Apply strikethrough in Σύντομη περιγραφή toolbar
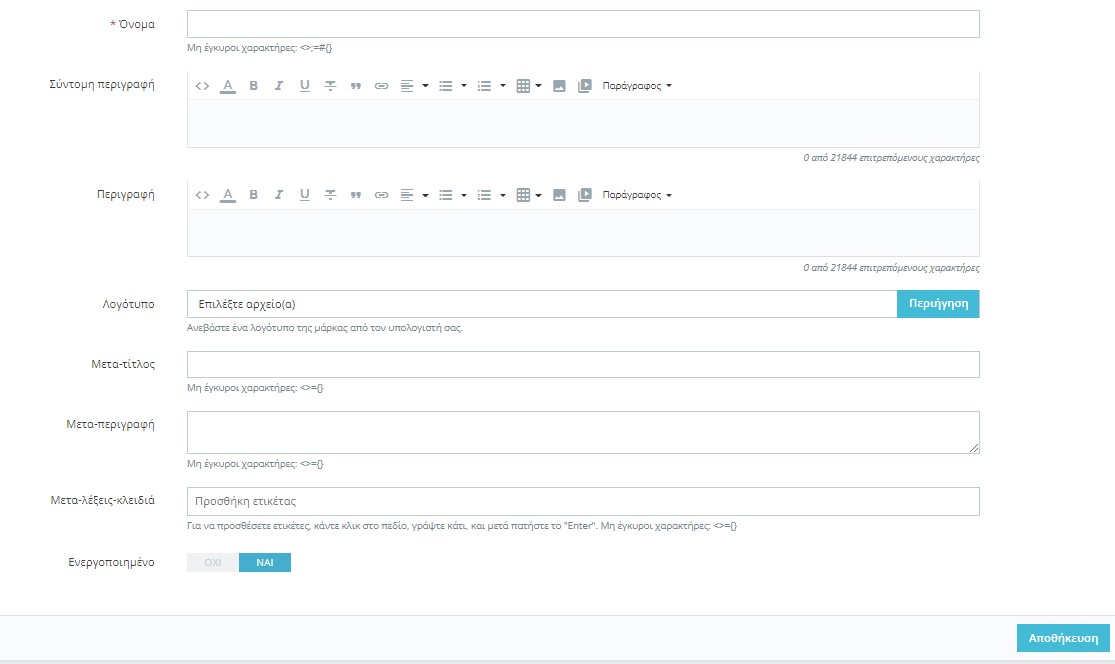The width and height of the screenshot is (1115, 664). point(330,86)
